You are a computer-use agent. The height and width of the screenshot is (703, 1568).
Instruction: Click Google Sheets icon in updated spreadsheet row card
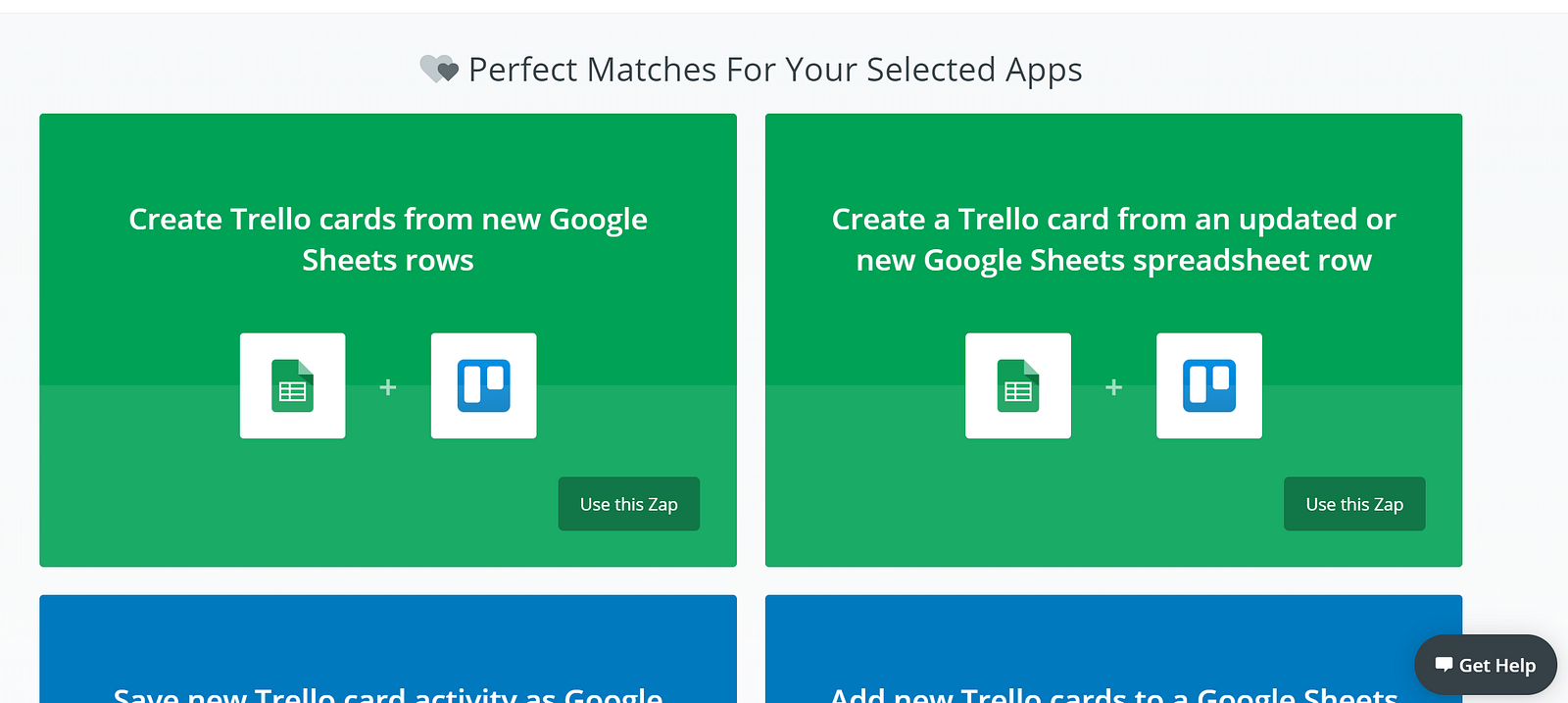pyautogui.click(x=1018, y=386)
